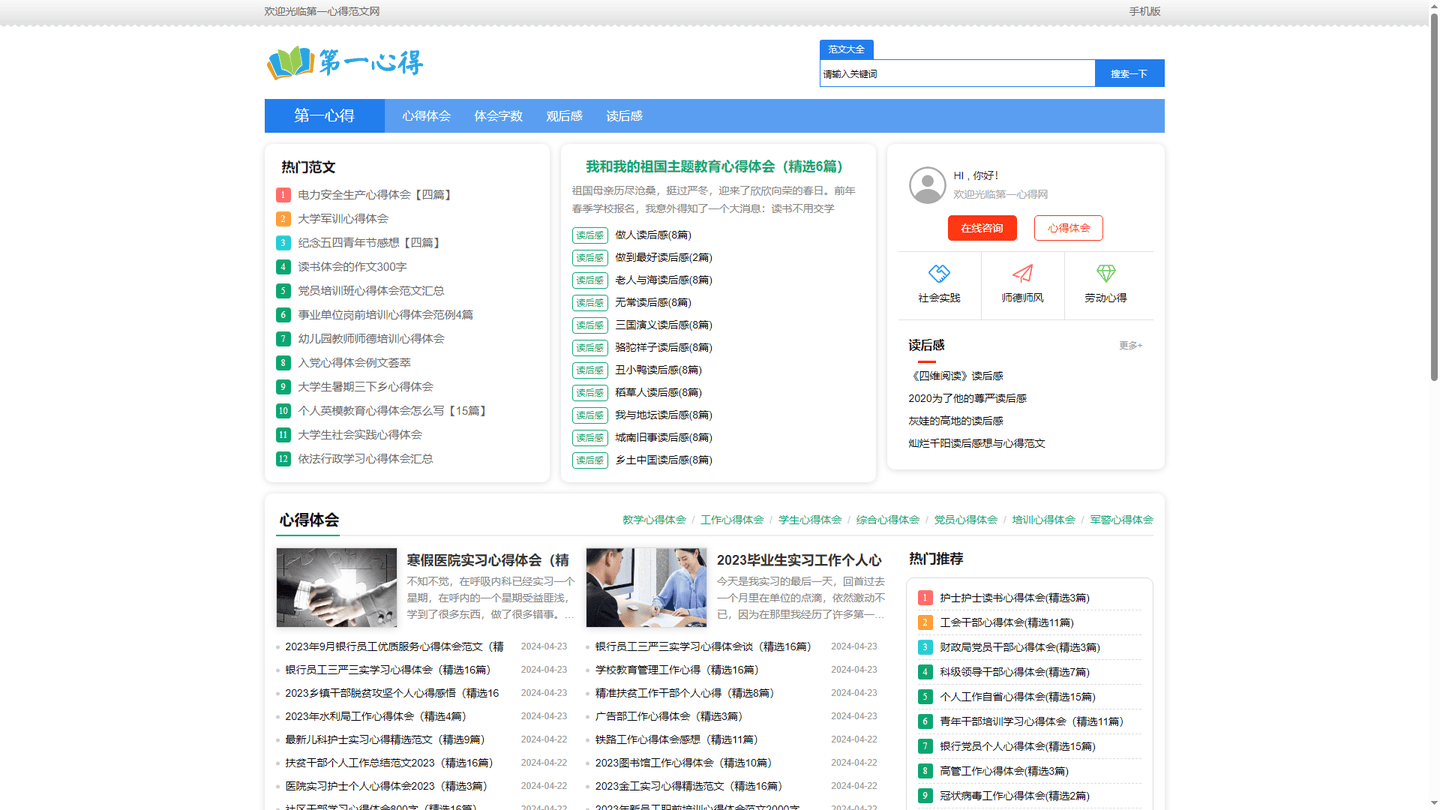Open 我和我的祖国主题教育心得体会 headline
Image resolution: width=1440 pixels, height=810 pixels.
pos(714,167)
